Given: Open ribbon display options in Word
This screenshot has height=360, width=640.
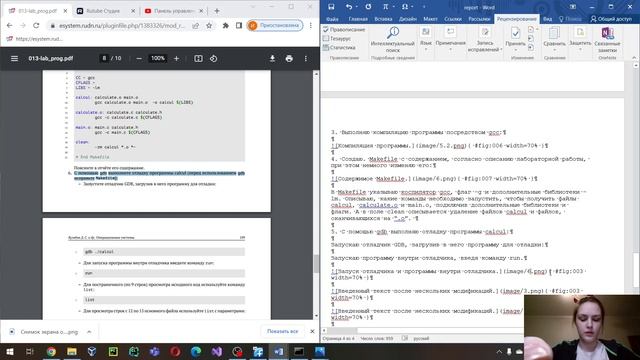Looking at the screenshot, I should (573, 7).
